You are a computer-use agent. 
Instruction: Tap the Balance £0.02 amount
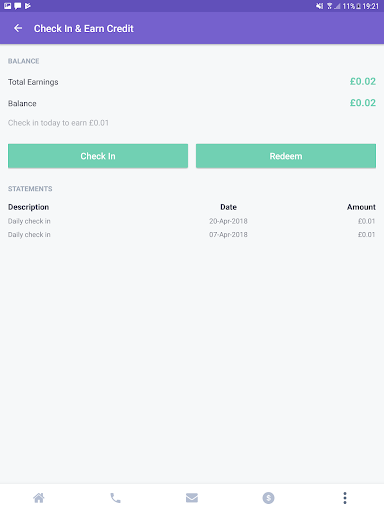pyautogui.click(x=363, y=103)
